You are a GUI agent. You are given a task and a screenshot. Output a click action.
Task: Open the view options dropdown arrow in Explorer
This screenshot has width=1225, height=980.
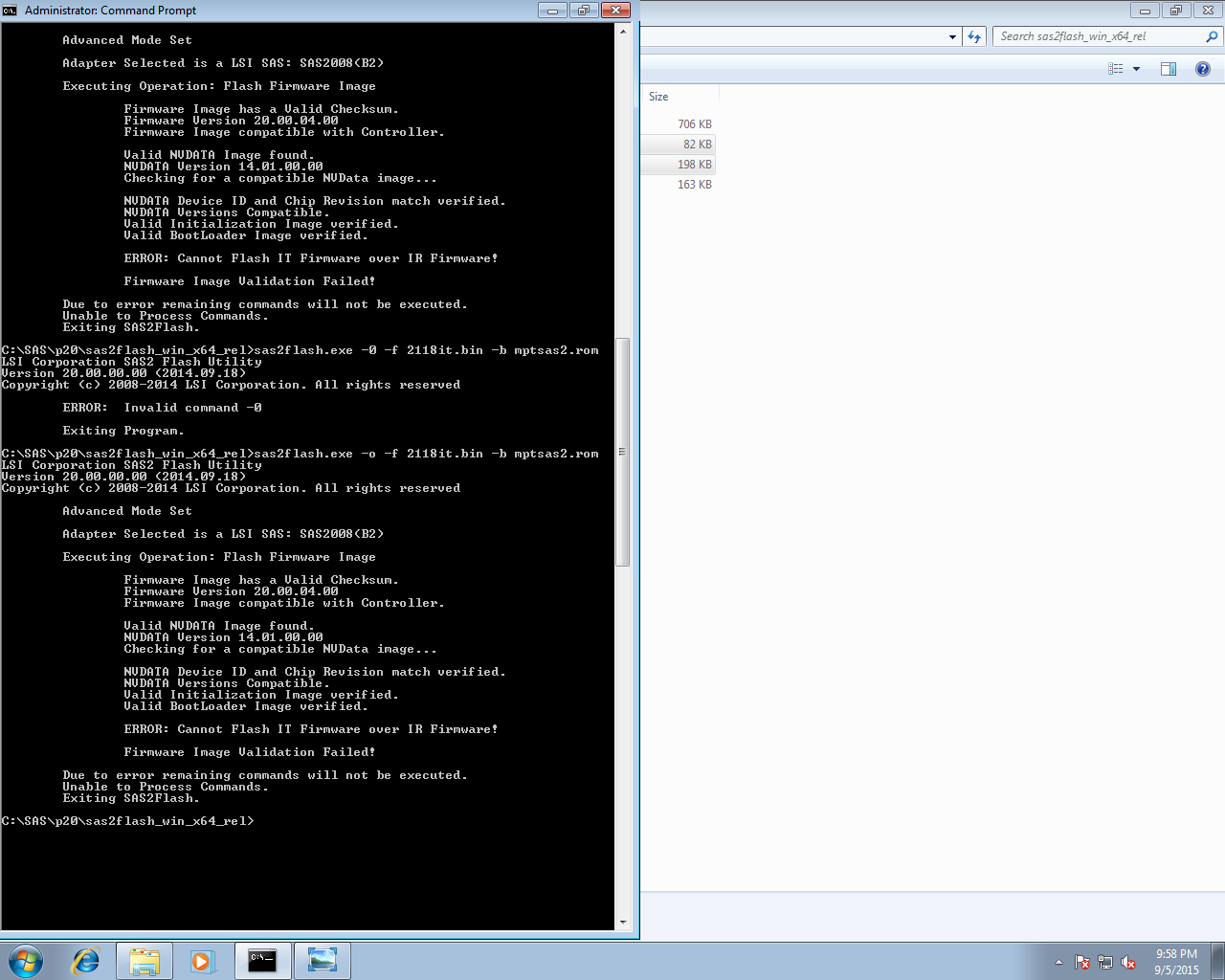[1137, 69]
